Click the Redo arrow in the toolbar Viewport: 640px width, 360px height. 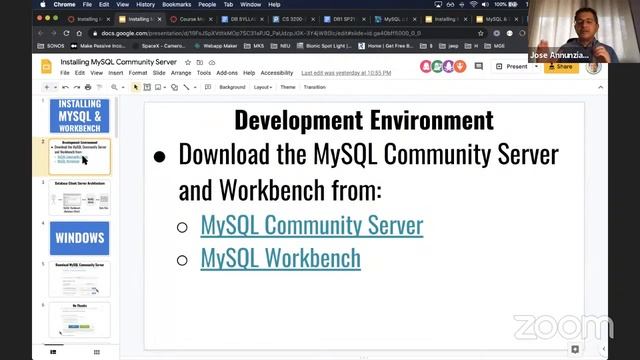(x=77, y=87)
